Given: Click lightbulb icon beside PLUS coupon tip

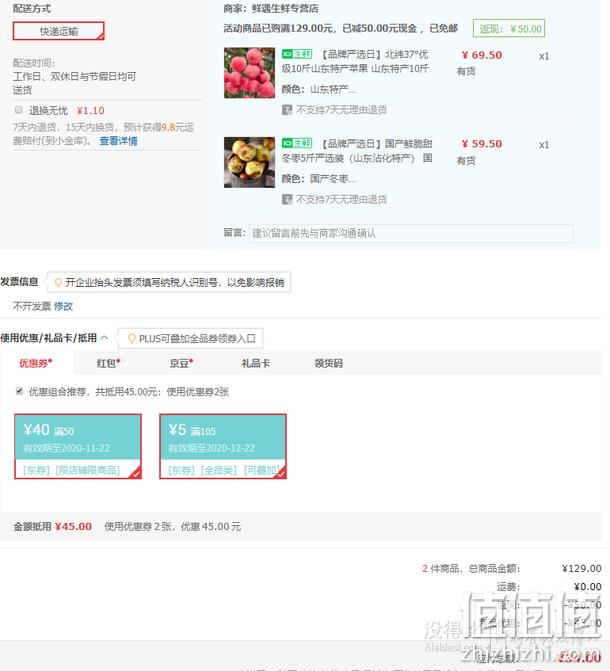Looking at the screenshot, I should [x=132, y=338].
